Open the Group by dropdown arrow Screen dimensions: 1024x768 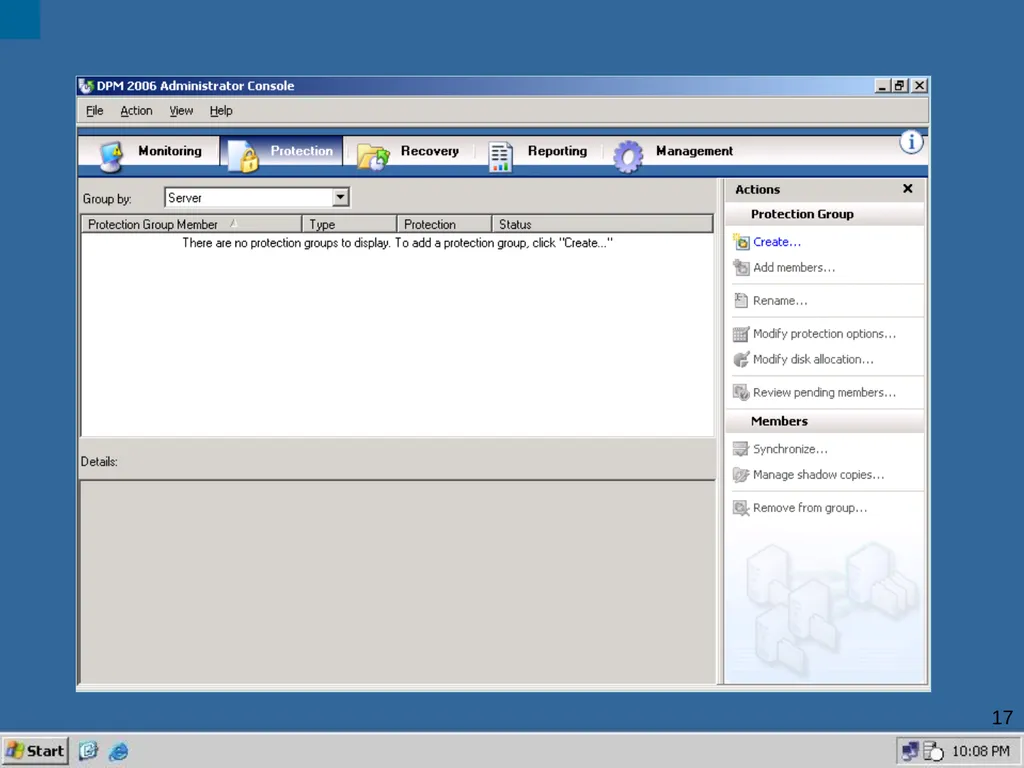click(340, 197)
